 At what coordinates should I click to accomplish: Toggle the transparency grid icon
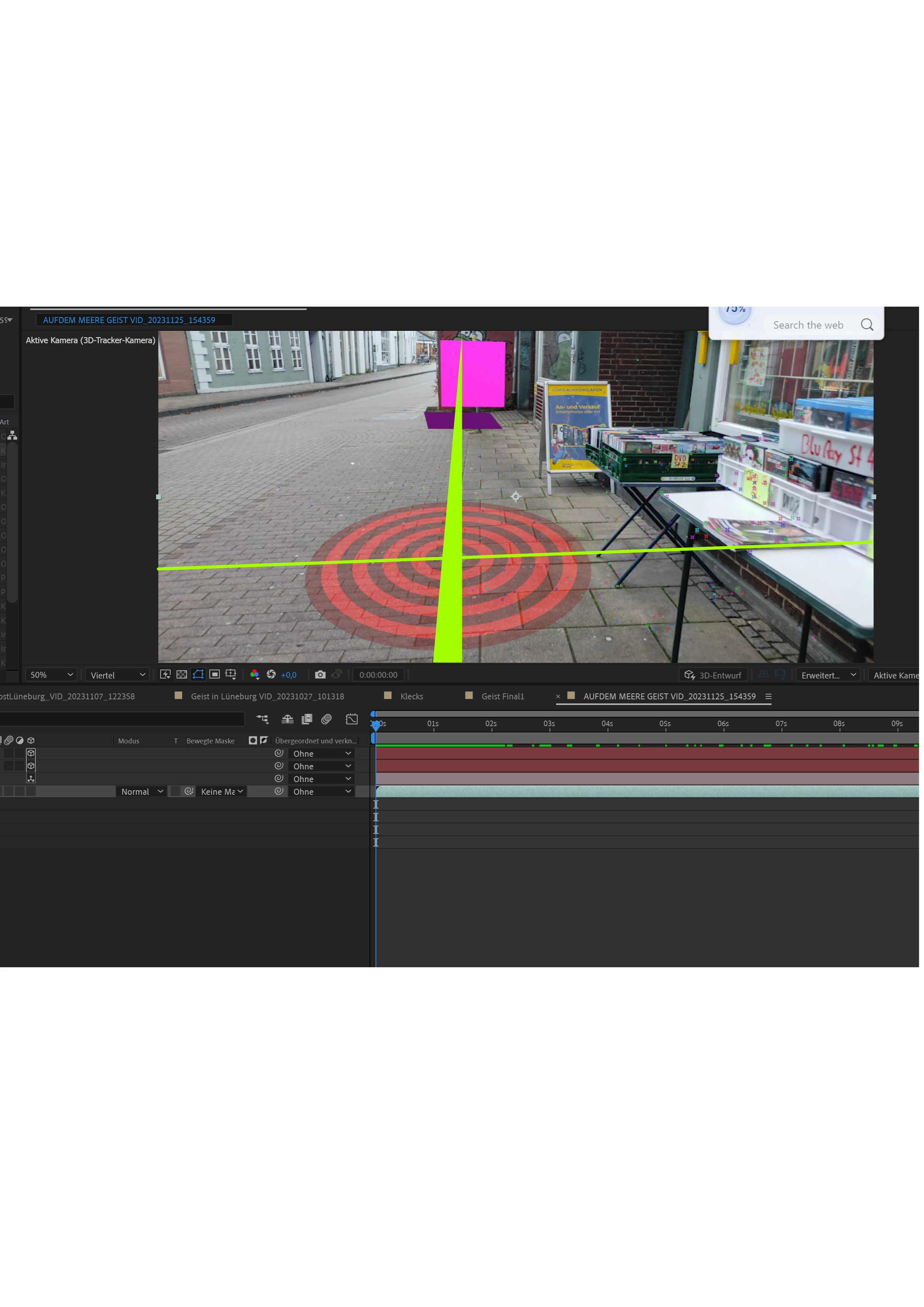(181, 675)
